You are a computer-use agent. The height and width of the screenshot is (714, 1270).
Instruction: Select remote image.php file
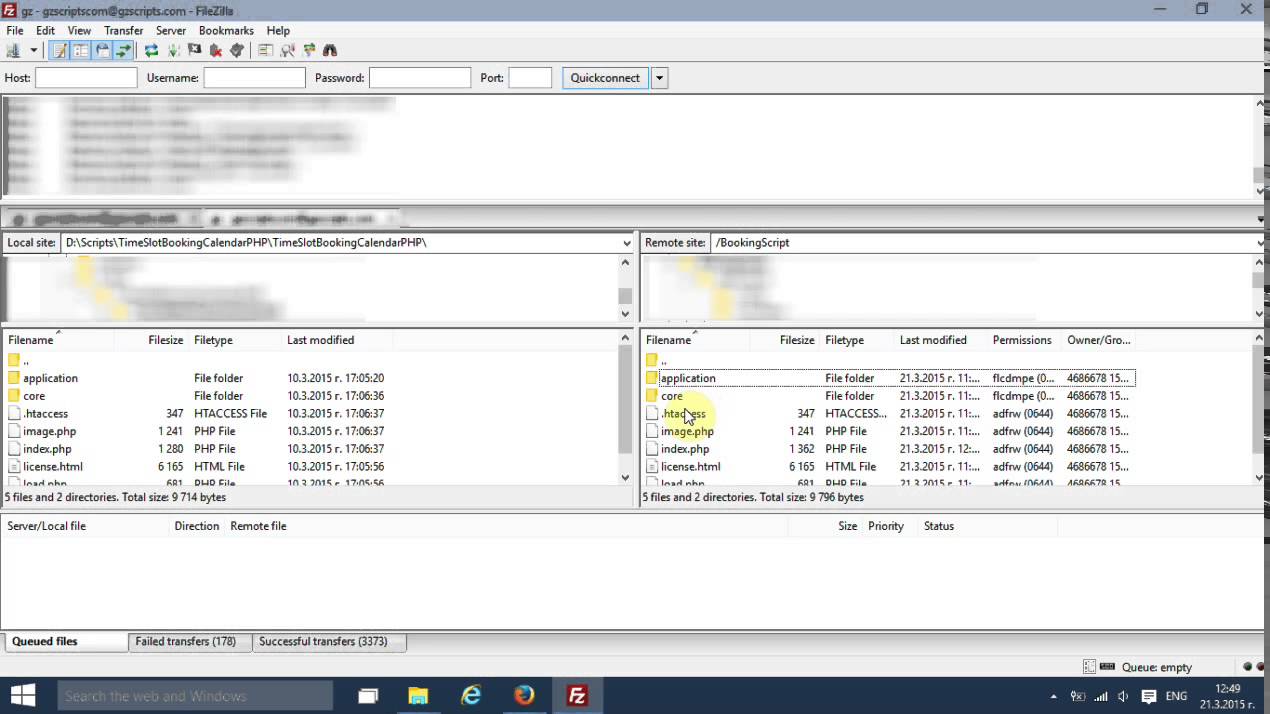(687, 431)
